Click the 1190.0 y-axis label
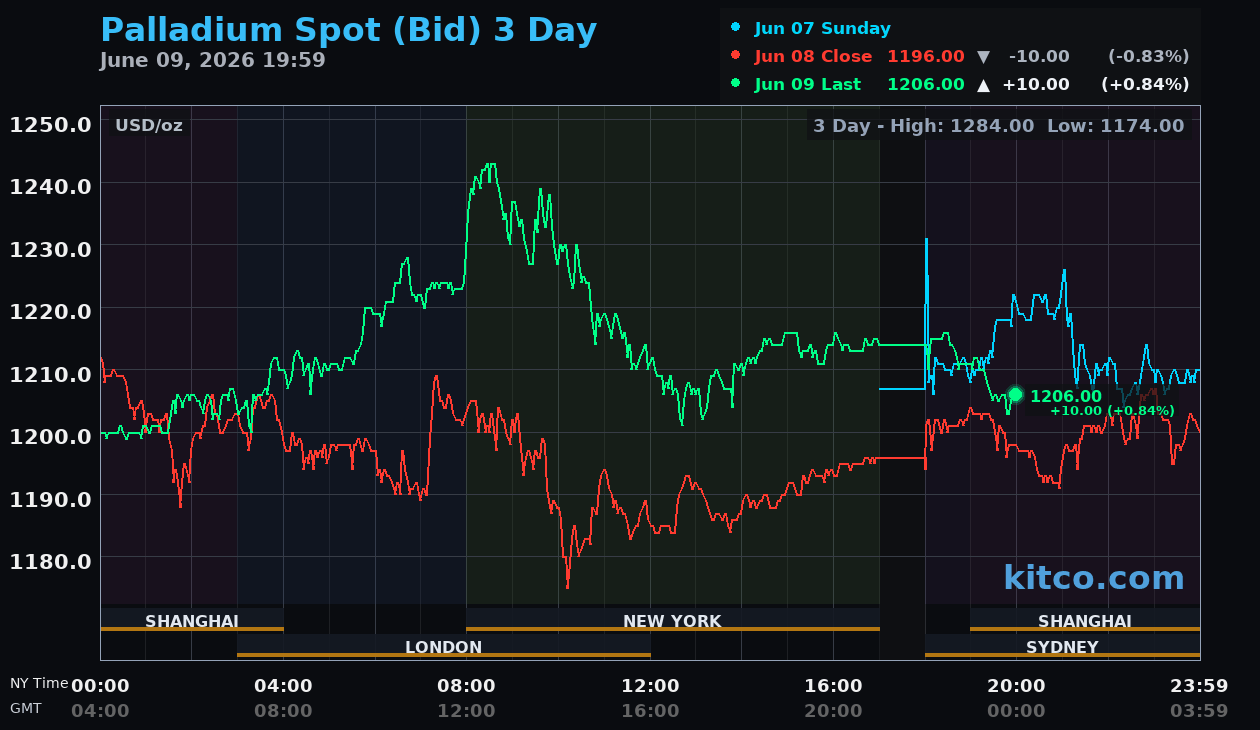The image size is (1260, 730). click(51, 498)
